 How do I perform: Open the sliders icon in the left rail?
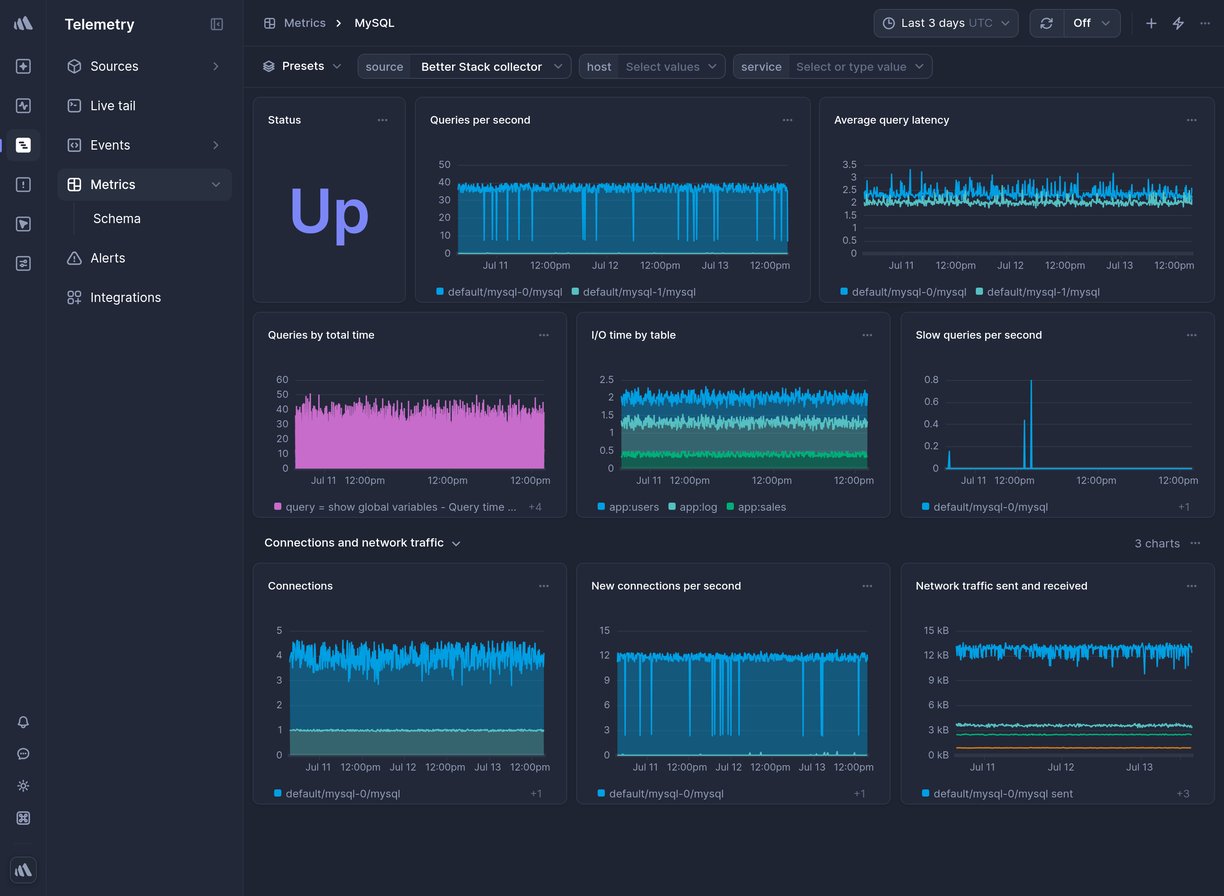(23, 263)
